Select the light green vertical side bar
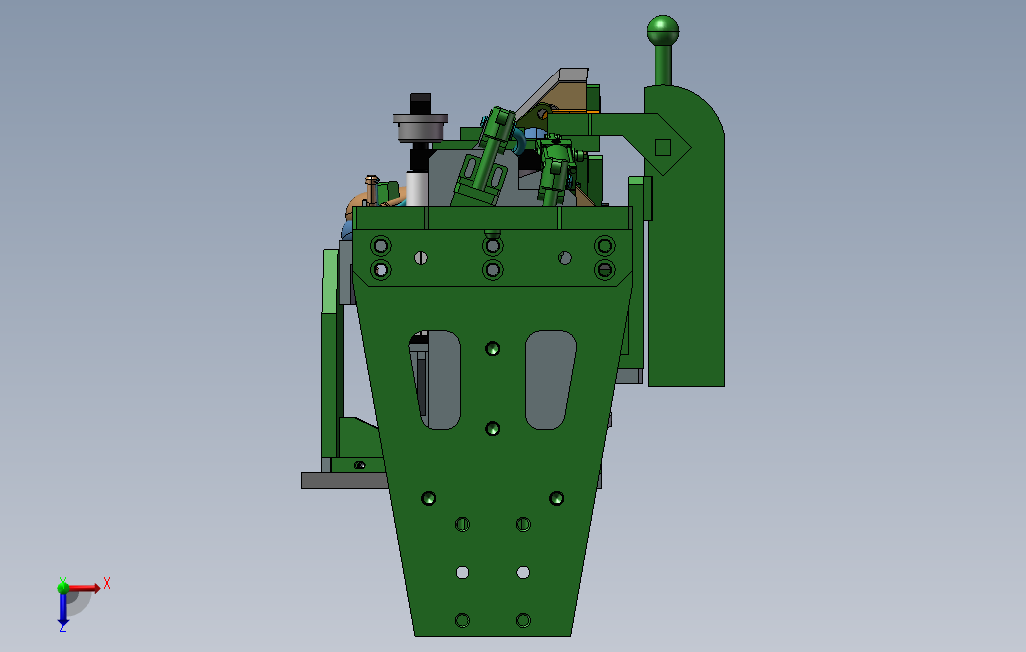1026x652 pixels. pos(330,281)
